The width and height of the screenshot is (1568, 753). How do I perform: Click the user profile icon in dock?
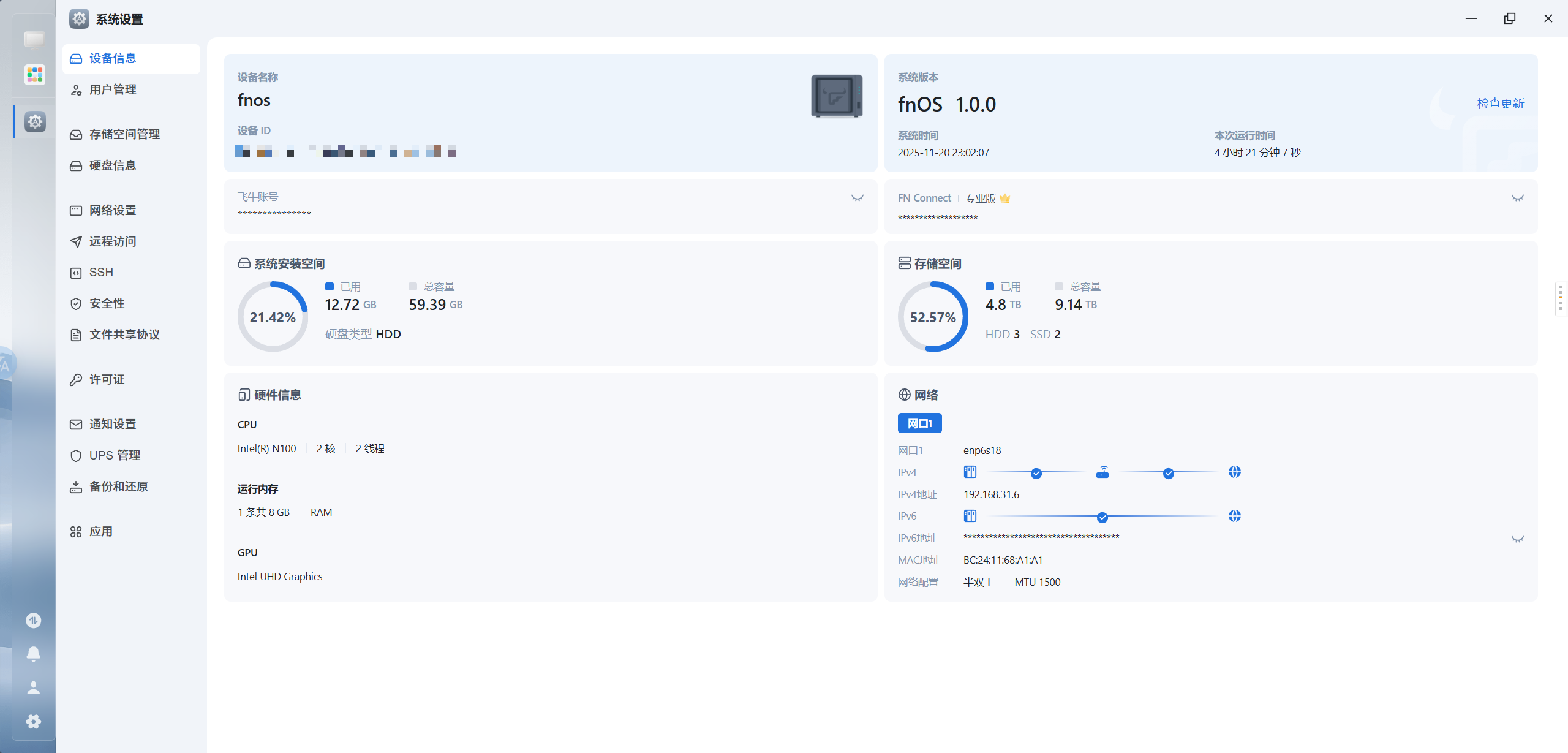(34, 687)
